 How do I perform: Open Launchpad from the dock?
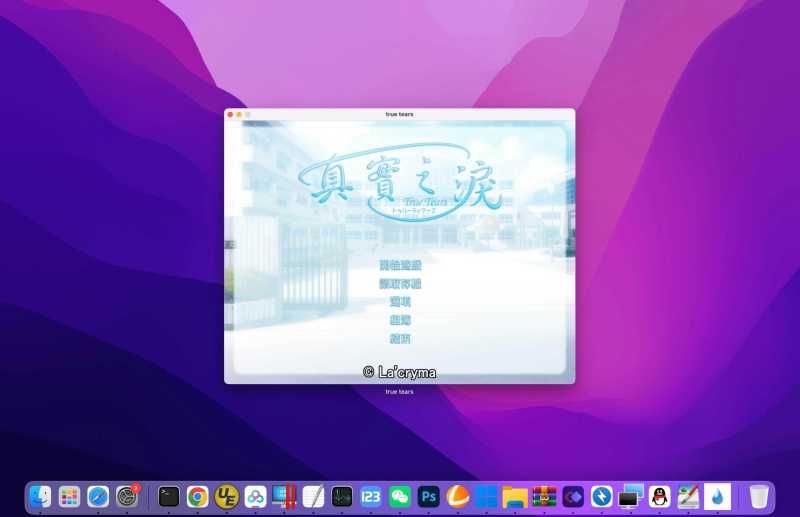pos(69,497)
